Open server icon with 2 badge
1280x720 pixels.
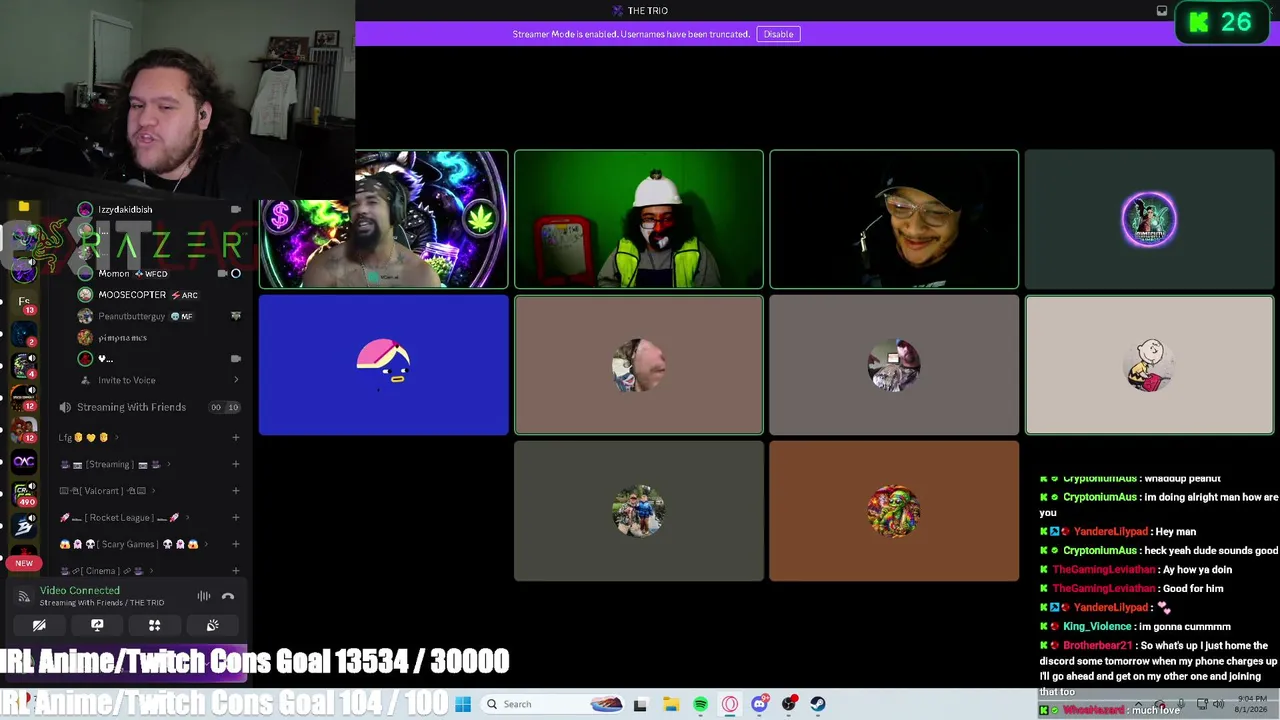[24, 334]
